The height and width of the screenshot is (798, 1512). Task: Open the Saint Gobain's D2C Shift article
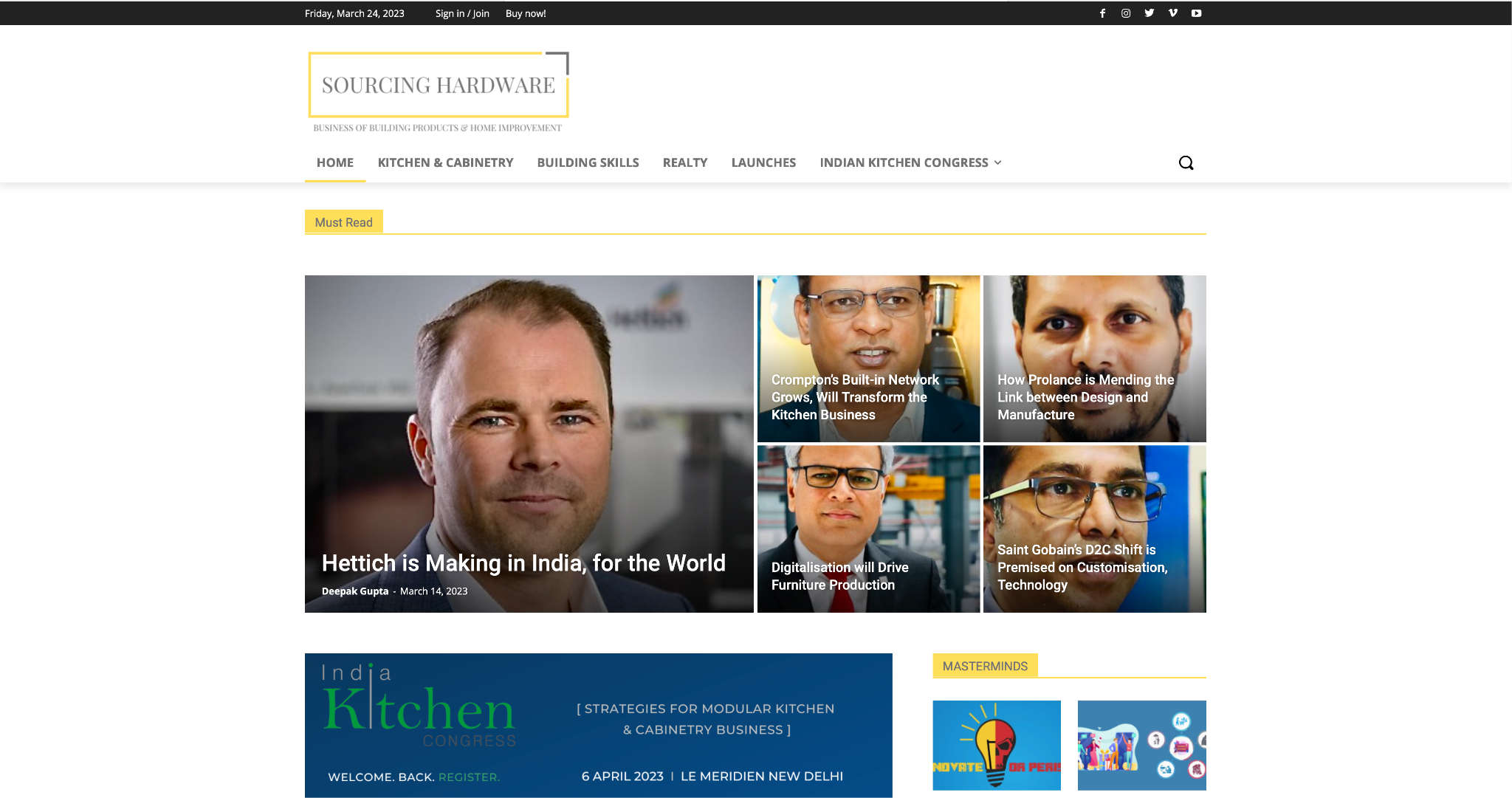click(x=1082, y=567)
